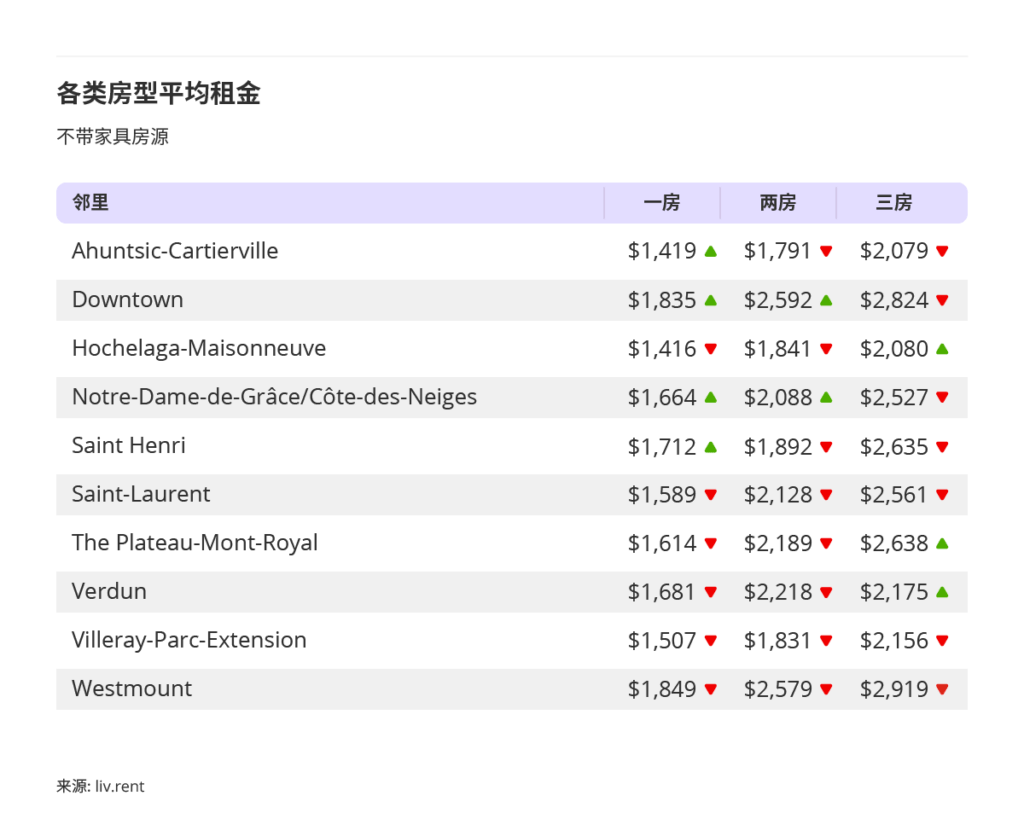Click the Saint Henri neighborhood name
Screen dimensions: 1024x819
pos(128,446)
